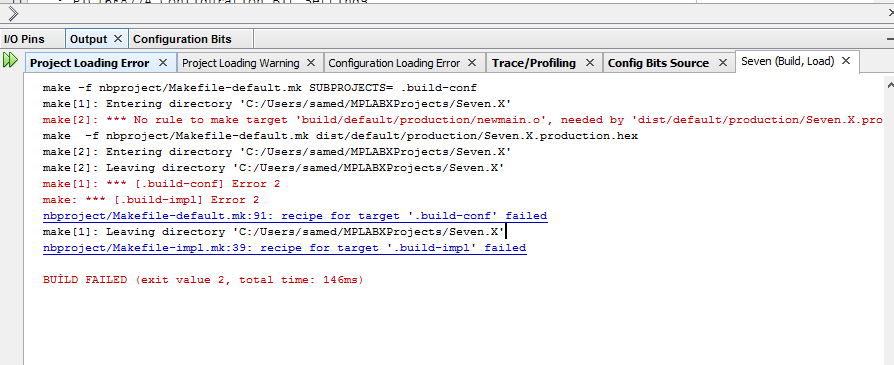
Task: Click the 'make[1]: Leaving directory' output line
Action: [273, 232]
